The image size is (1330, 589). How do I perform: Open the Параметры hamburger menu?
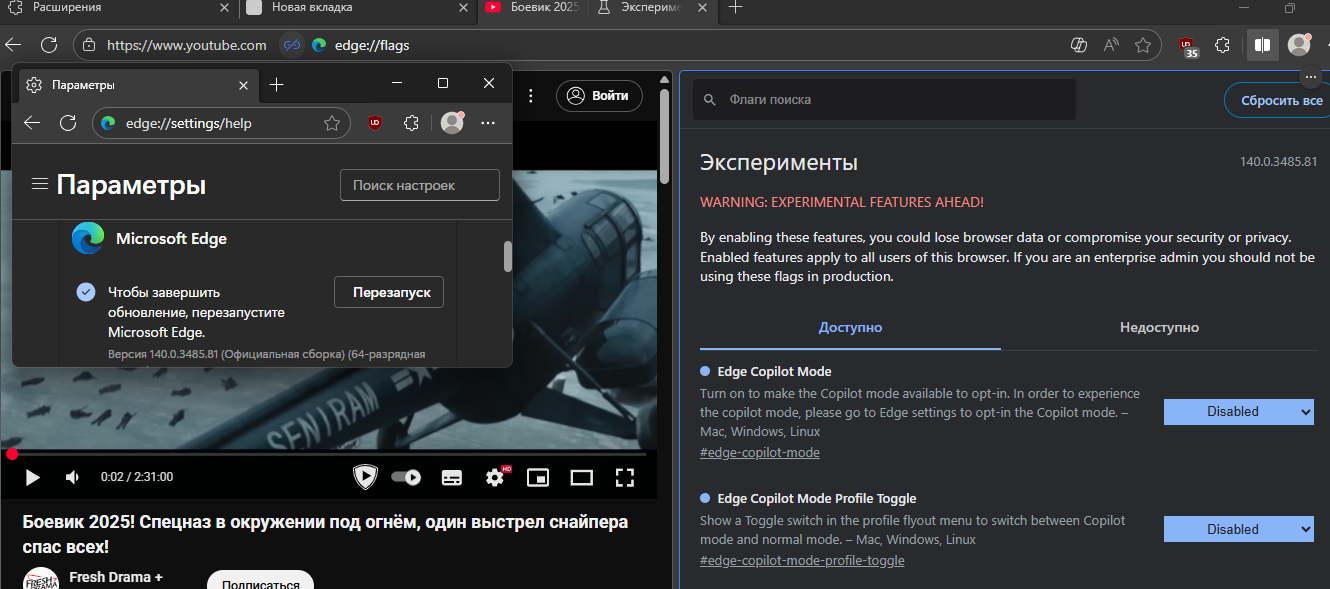(x=40, y=184)
